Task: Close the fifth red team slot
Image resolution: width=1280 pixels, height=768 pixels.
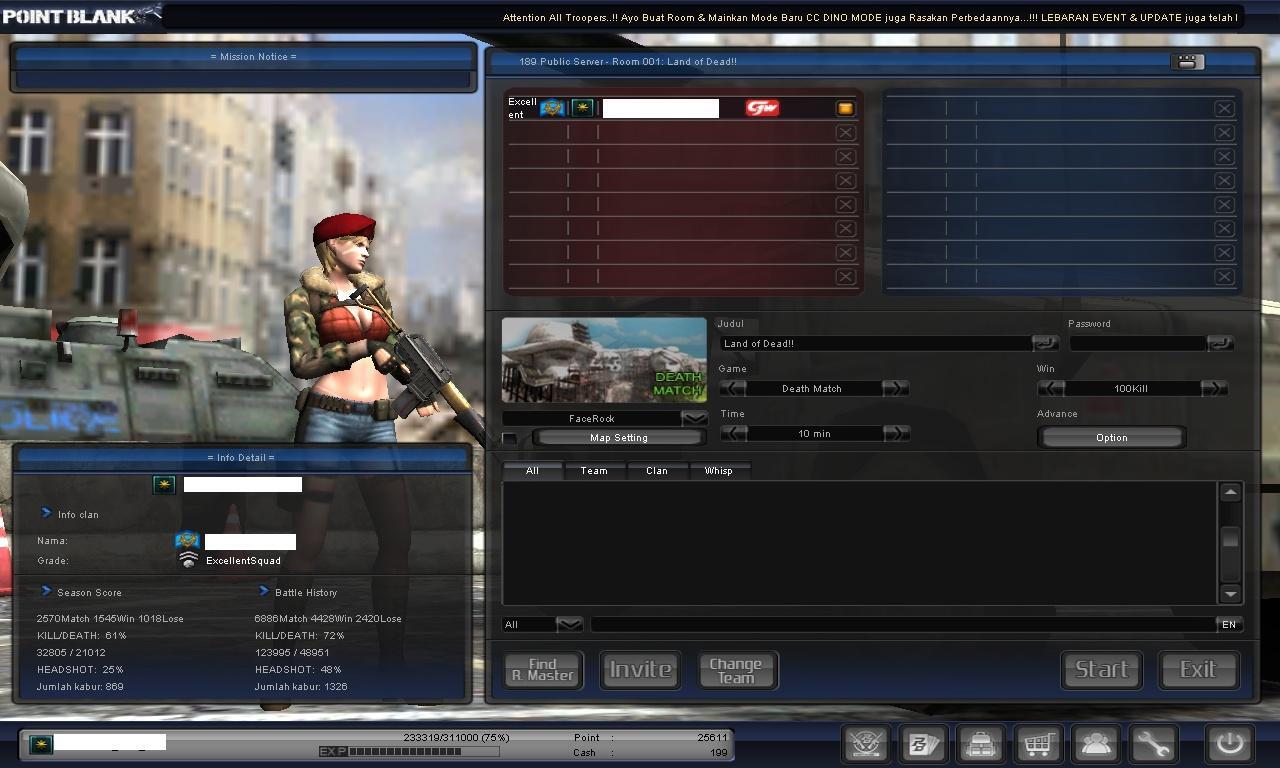Action: click(845, 204)
